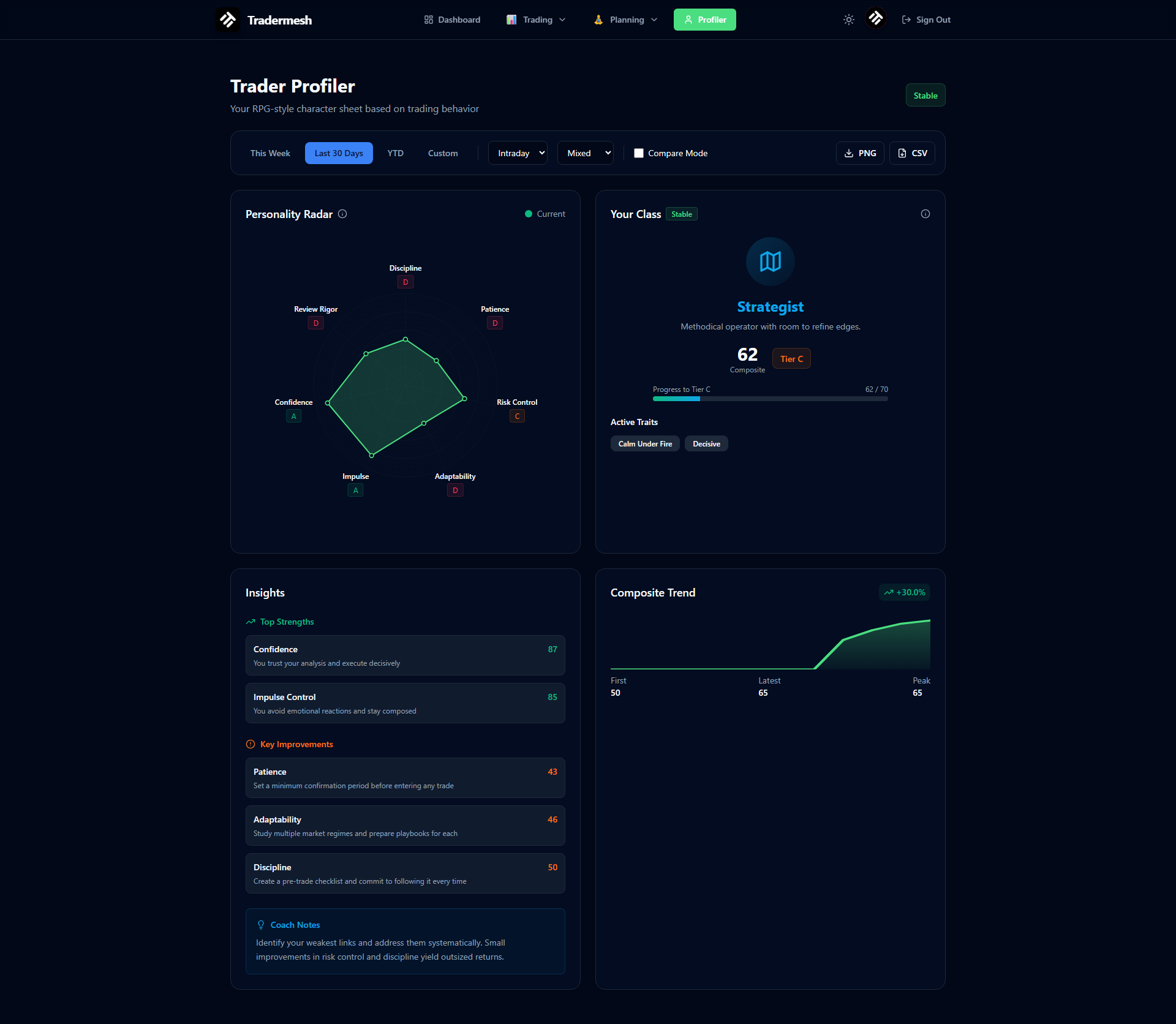Click the Adaptability grade D badge
The width and height of the screenshot is (1176, 1024).
pos(455,491)
